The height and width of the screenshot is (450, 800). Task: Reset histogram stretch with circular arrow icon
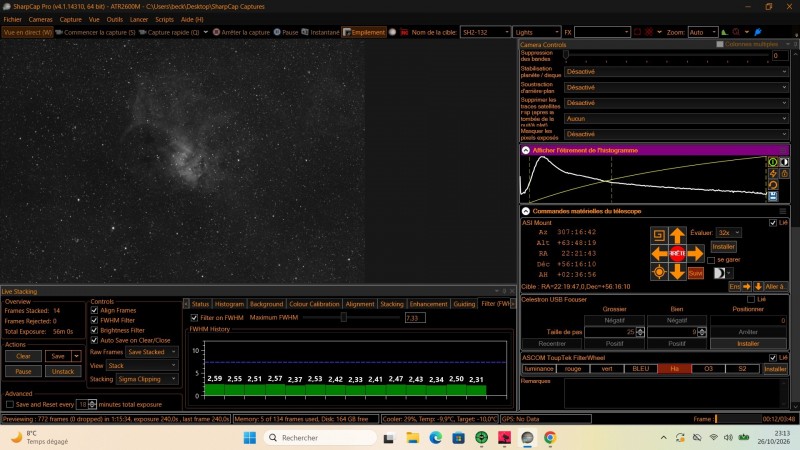(773, 185)
